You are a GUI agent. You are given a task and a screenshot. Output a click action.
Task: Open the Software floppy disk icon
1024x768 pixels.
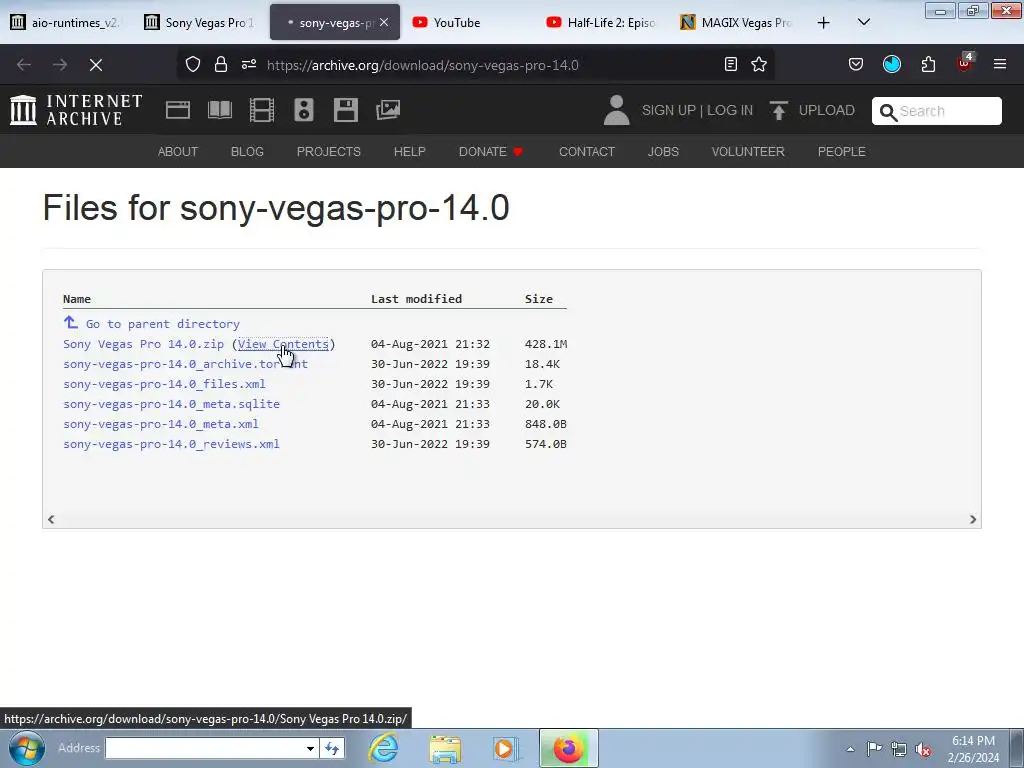click(345, 110)
